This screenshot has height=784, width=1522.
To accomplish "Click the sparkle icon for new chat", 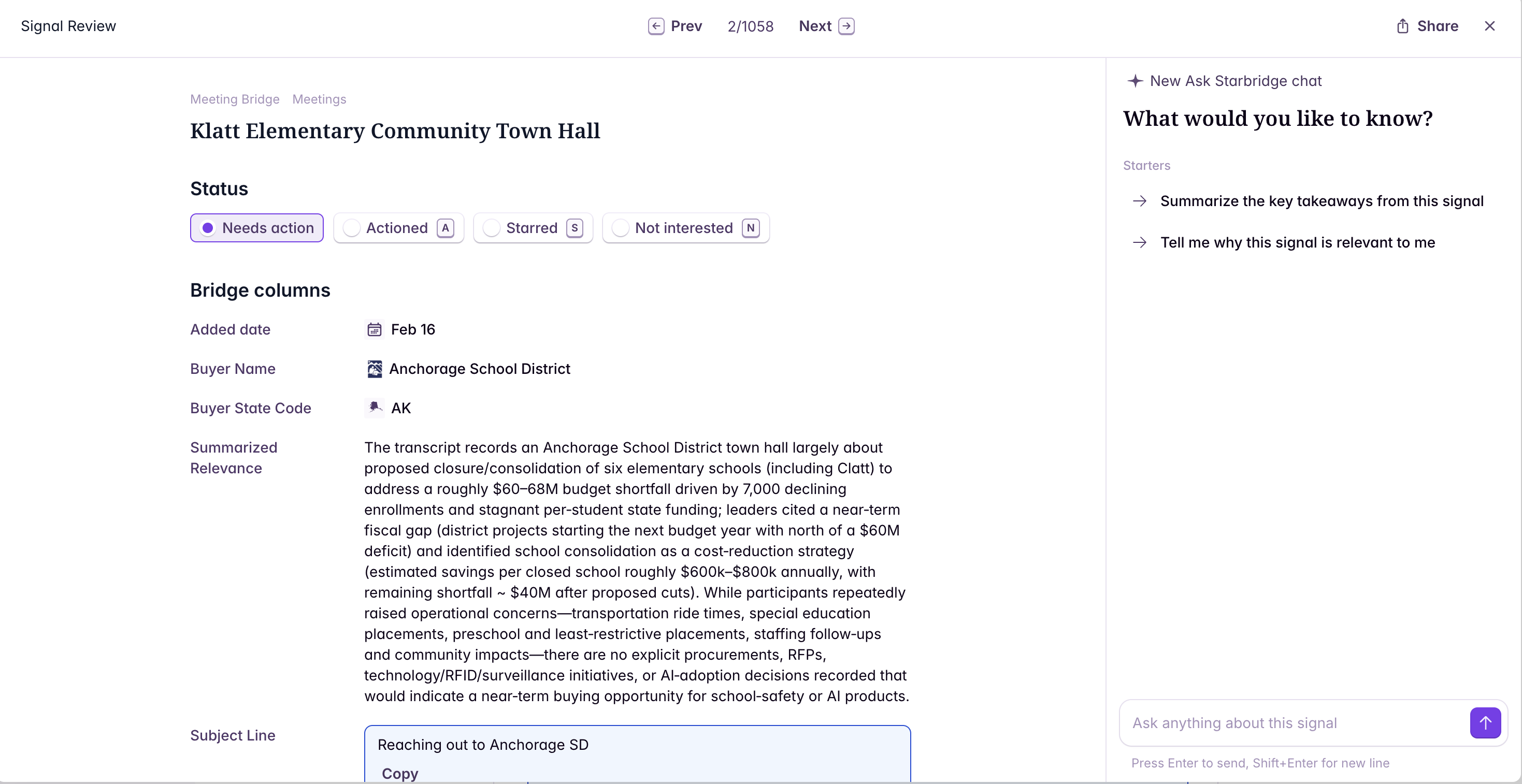I will coord(1135,81).
